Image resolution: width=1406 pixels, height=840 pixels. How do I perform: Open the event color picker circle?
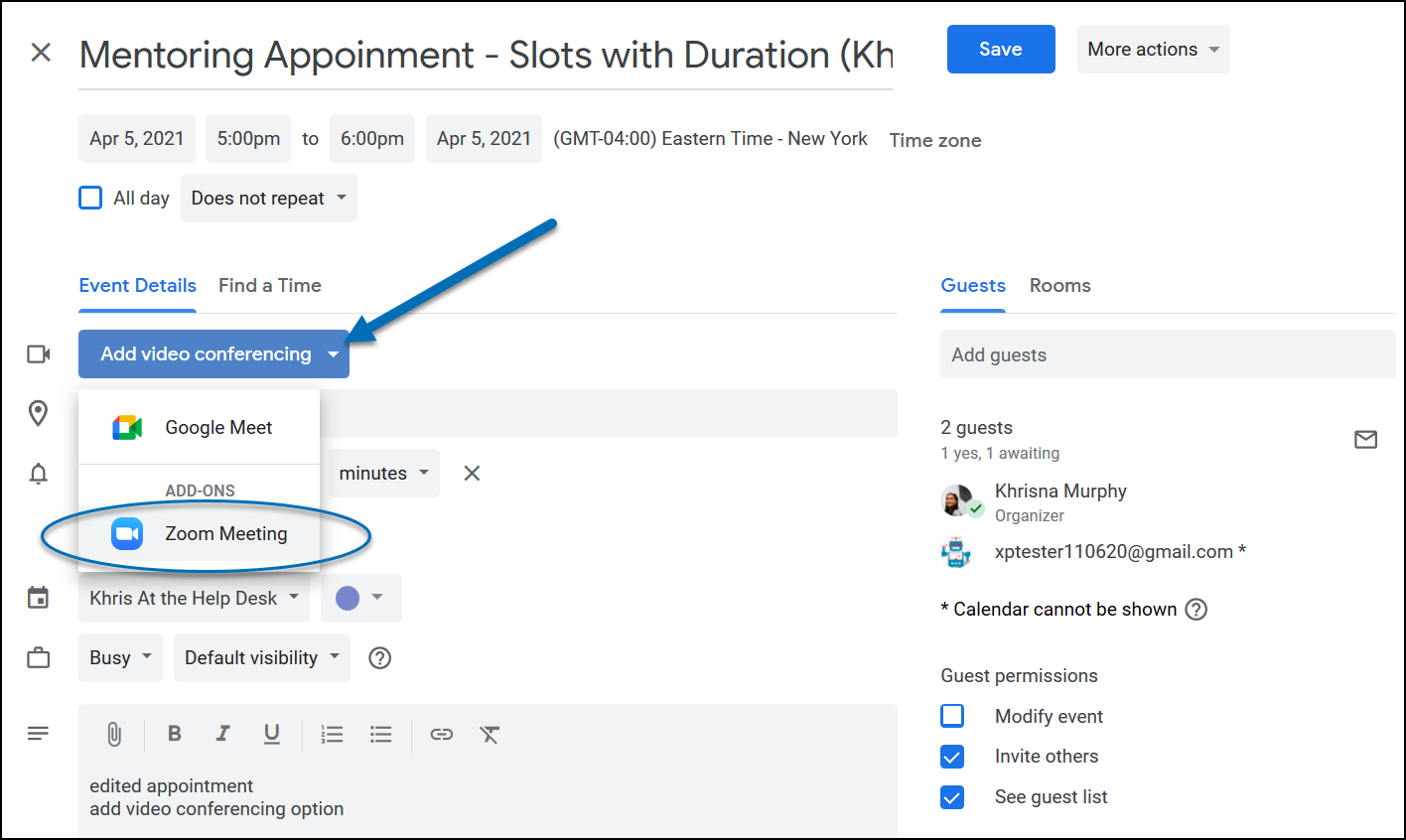(x=349, y=598)
